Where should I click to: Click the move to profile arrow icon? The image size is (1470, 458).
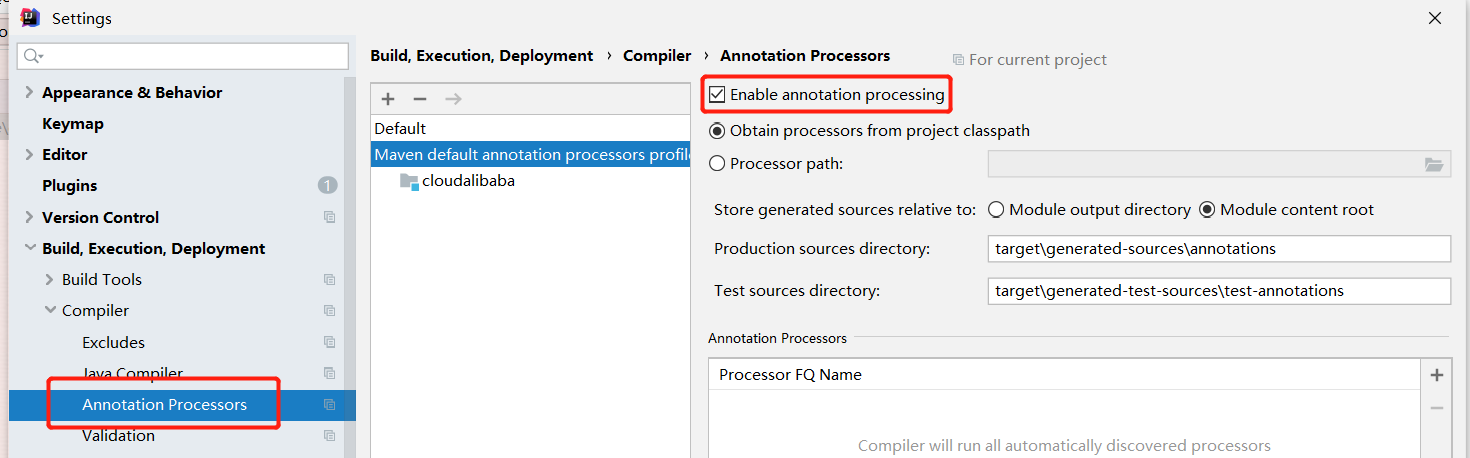click(x=453, y=99)
